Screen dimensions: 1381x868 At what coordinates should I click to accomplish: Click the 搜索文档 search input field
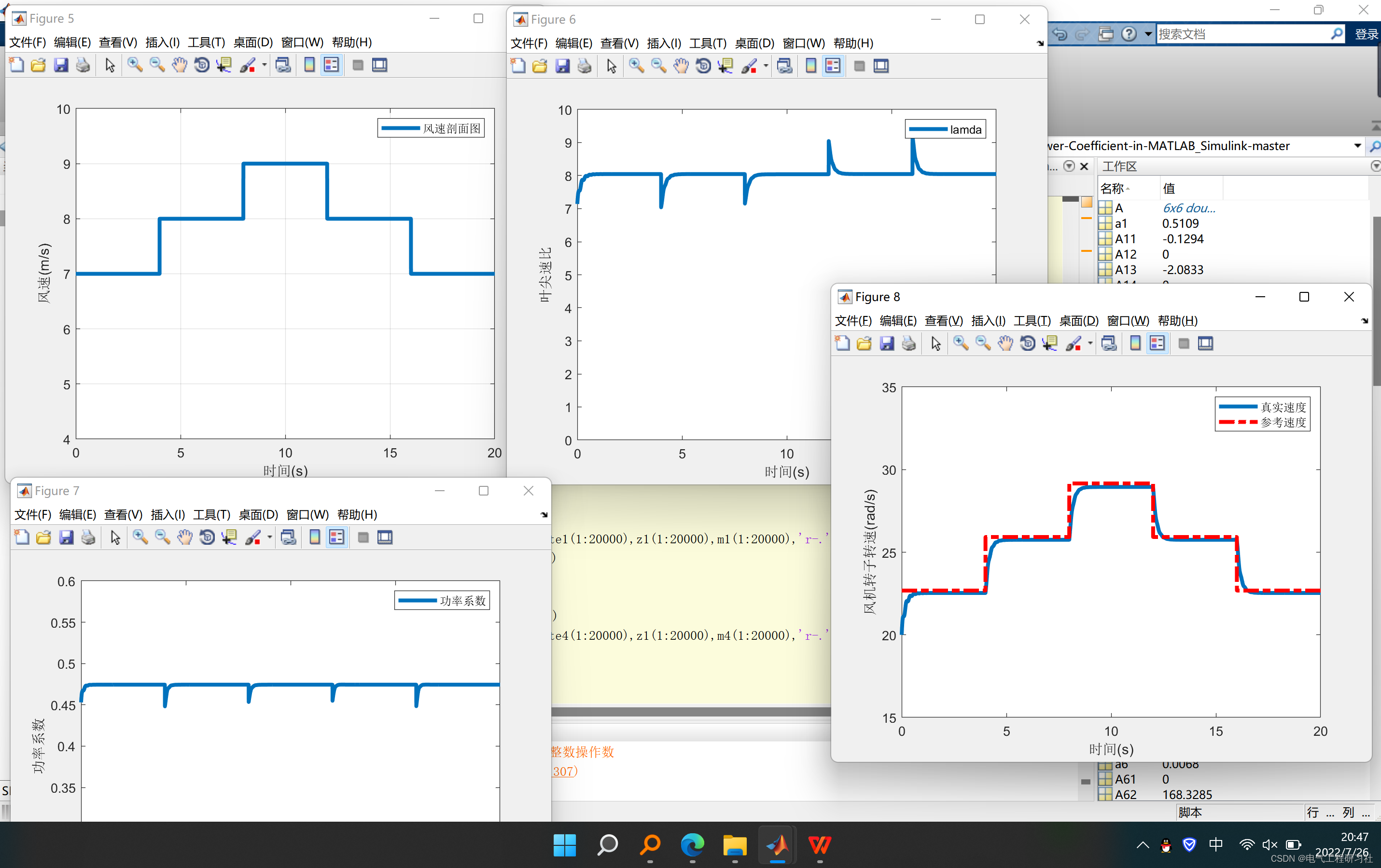pos(1242,34)
